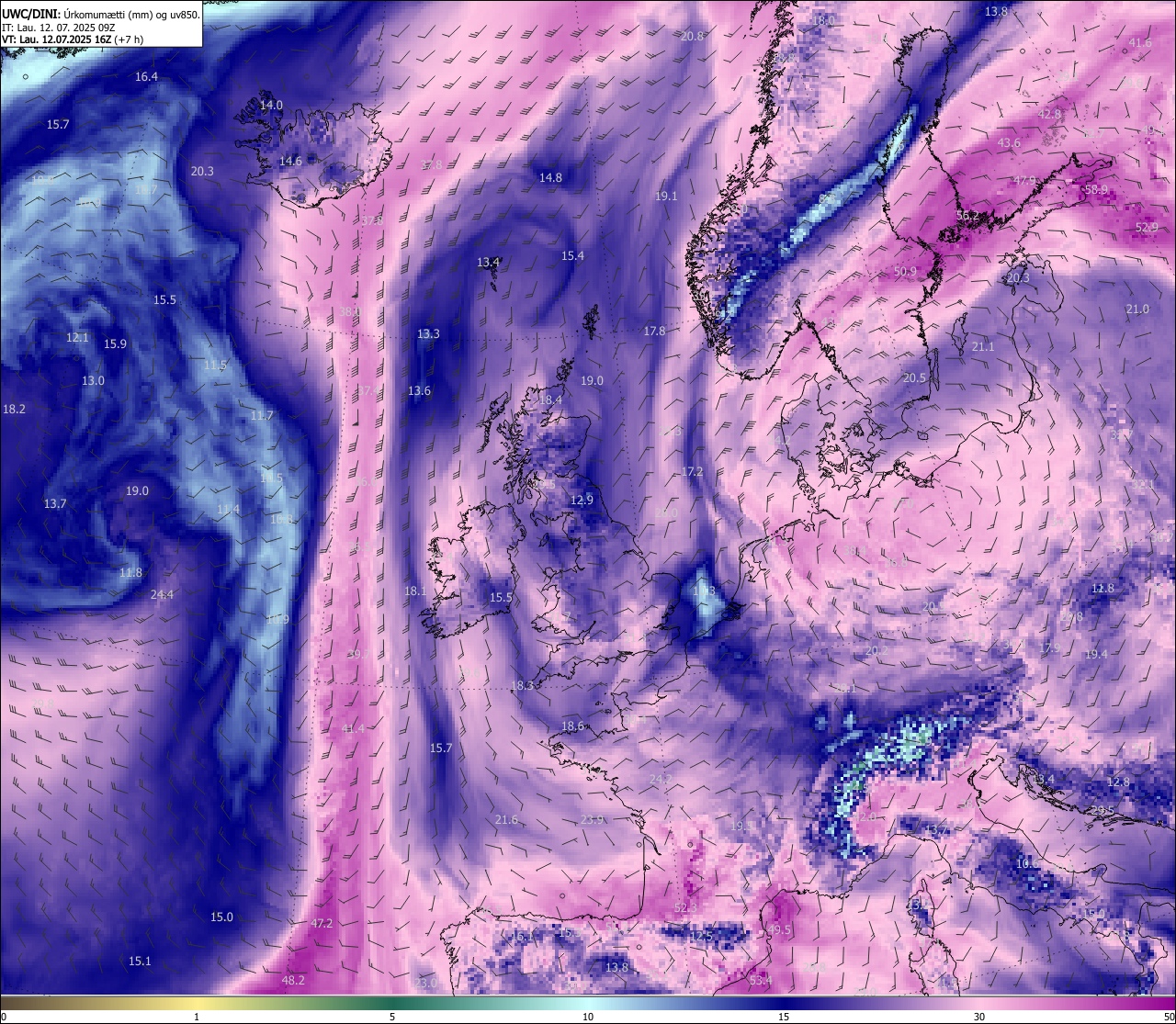This screenshot has width=1176, height=1024.
Task: Click the 15.1 value label
Action: point(140,962)
